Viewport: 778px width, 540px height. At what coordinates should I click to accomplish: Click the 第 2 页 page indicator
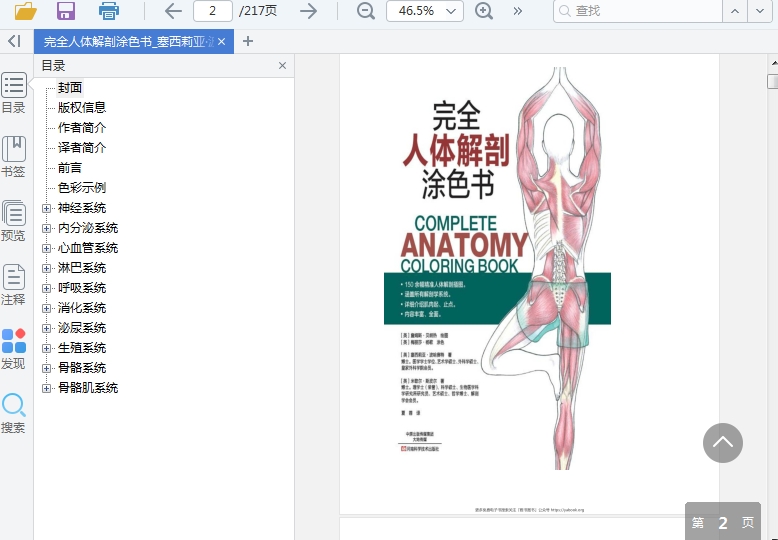coord(722,521)
